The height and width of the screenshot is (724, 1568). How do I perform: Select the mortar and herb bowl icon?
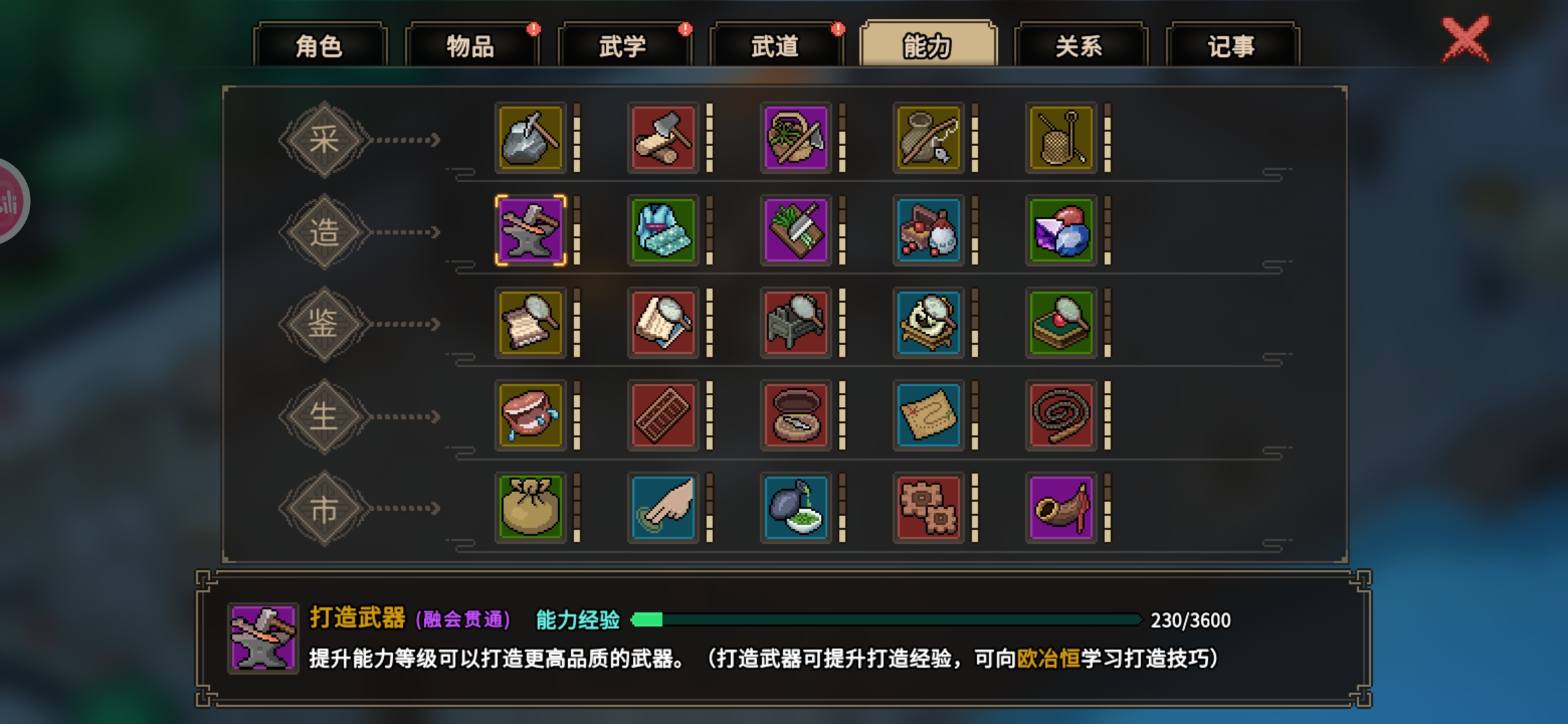(x=795, y=507)
